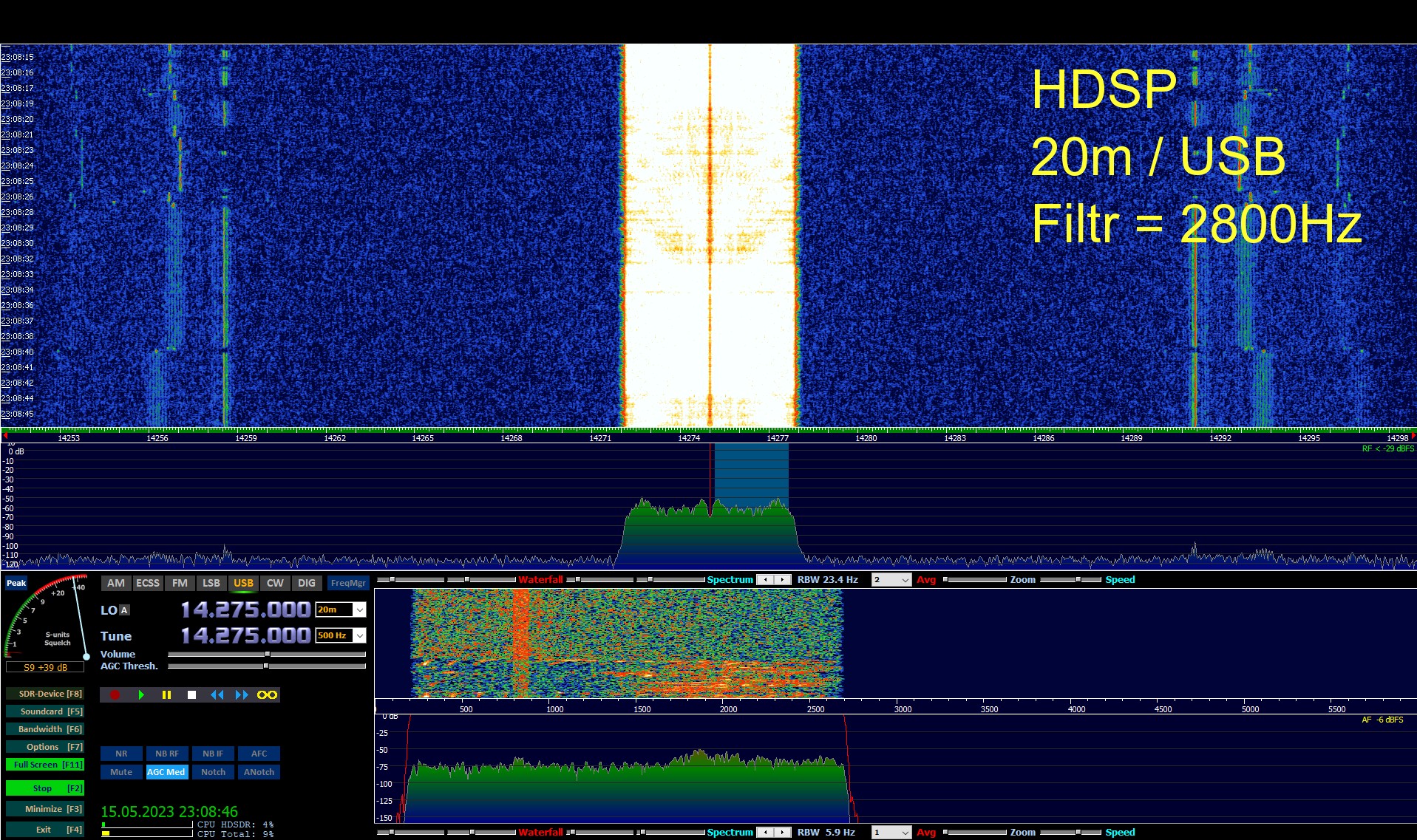Image resolution: width=1417 pixels, height=840 pixels.
Task: Pause playback with the yellow pause icon
Action: (166, 695)
